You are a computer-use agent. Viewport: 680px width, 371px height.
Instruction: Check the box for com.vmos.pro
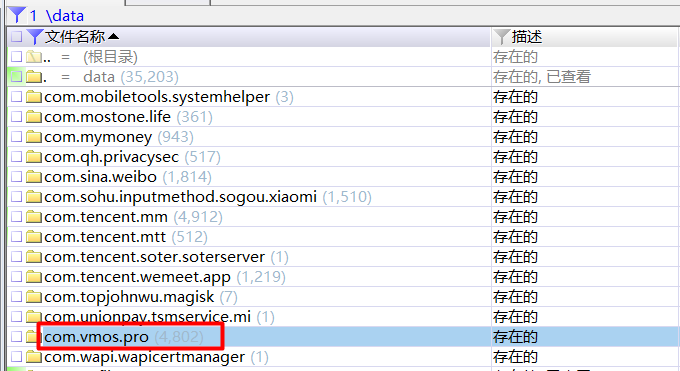[x=16, y=337]
